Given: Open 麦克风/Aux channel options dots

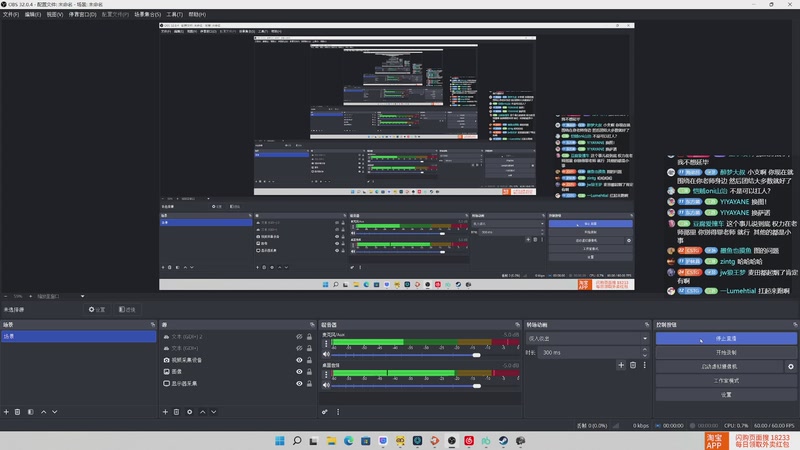Looking at the screenshot, I should click(x=327, y=344).
